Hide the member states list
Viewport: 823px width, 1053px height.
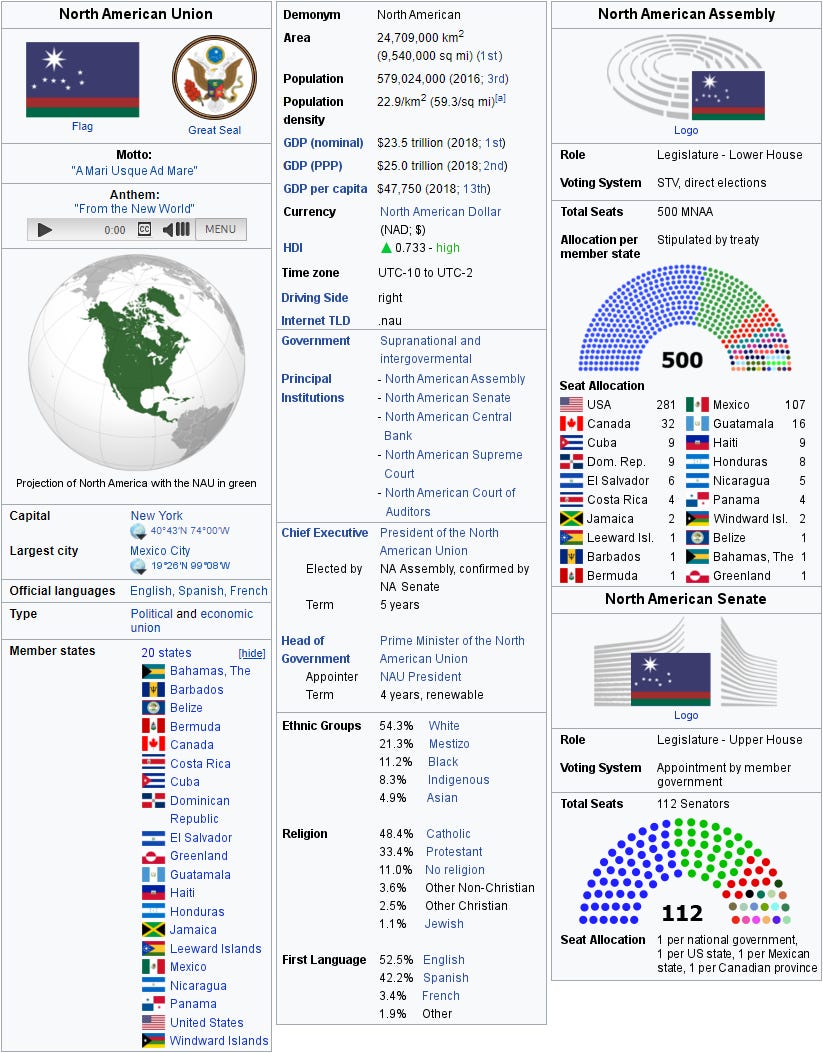(252, 653)
